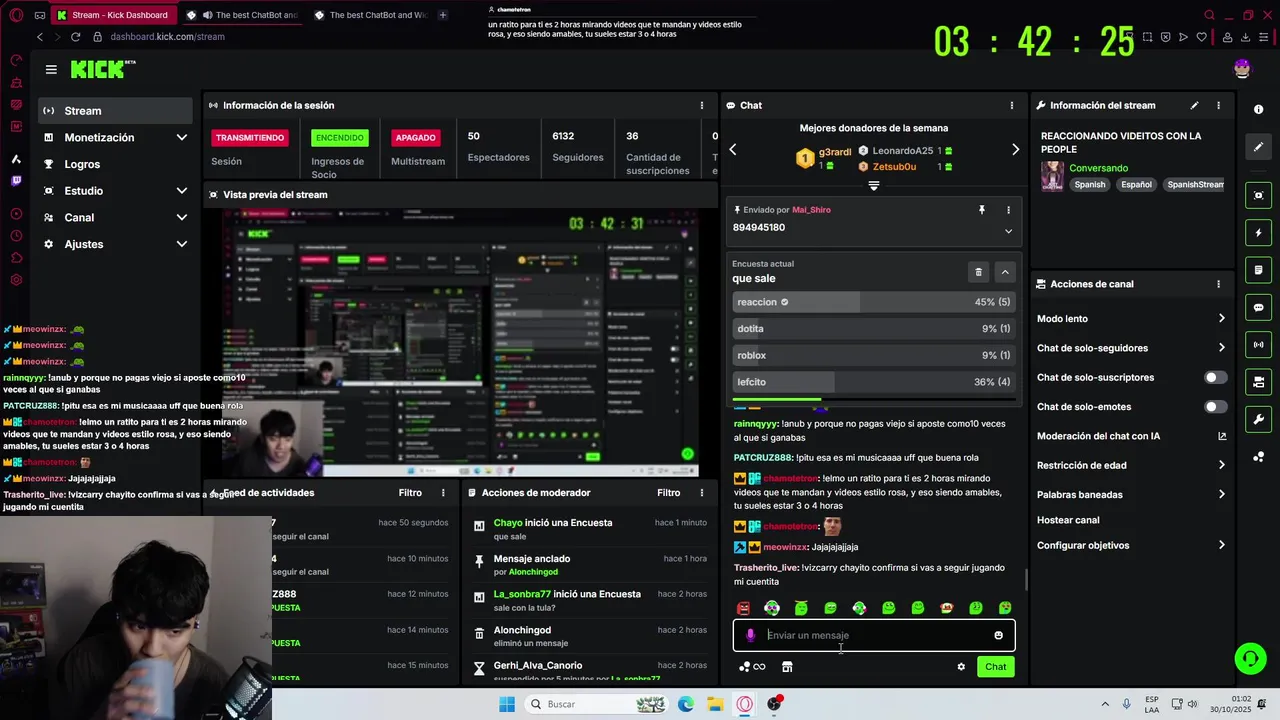Click the document icon in right sidebar

click(x=1259, y=270)
